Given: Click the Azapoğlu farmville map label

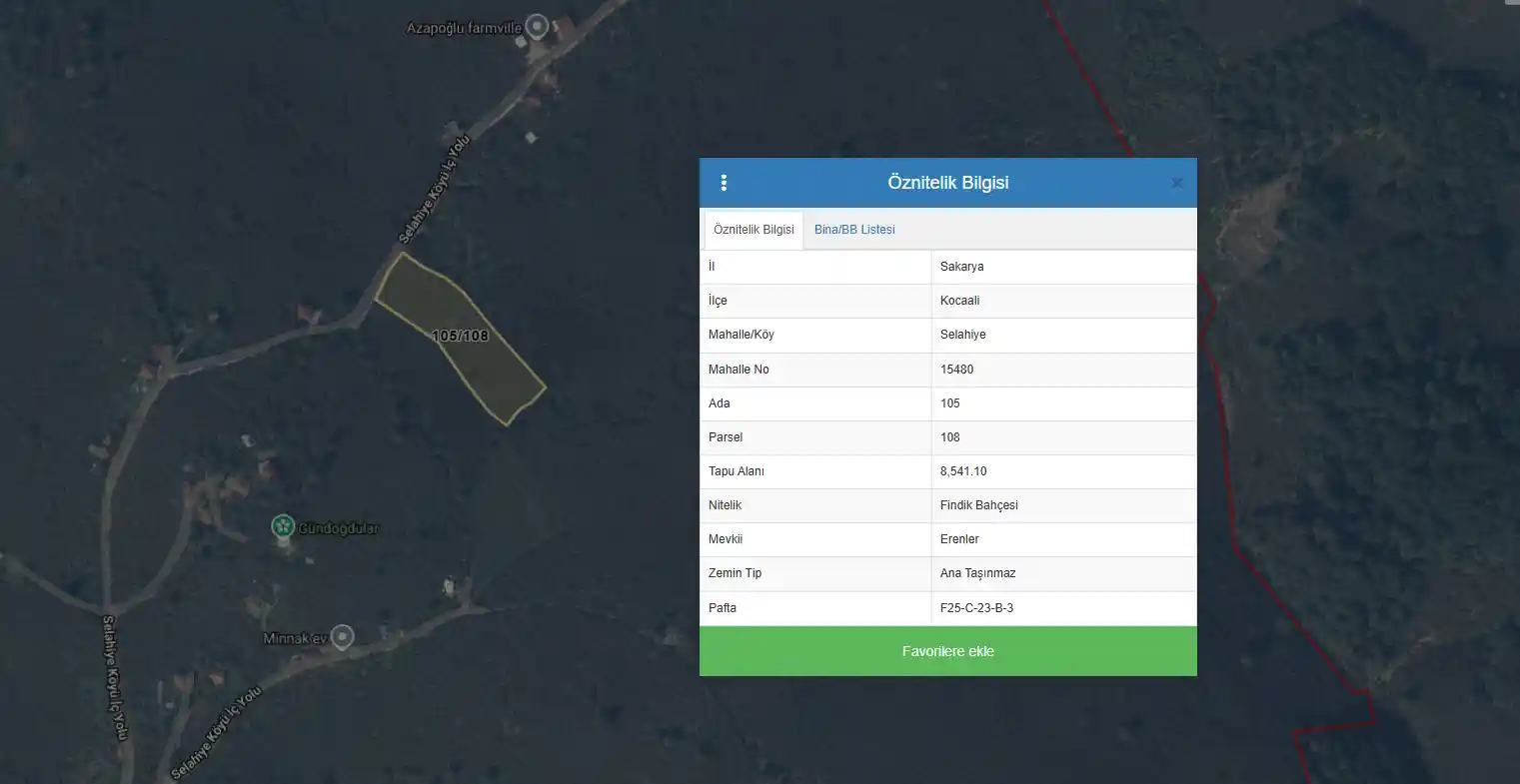Looking at the screenshot, I should pyautogui.click(x=464, y=28).
